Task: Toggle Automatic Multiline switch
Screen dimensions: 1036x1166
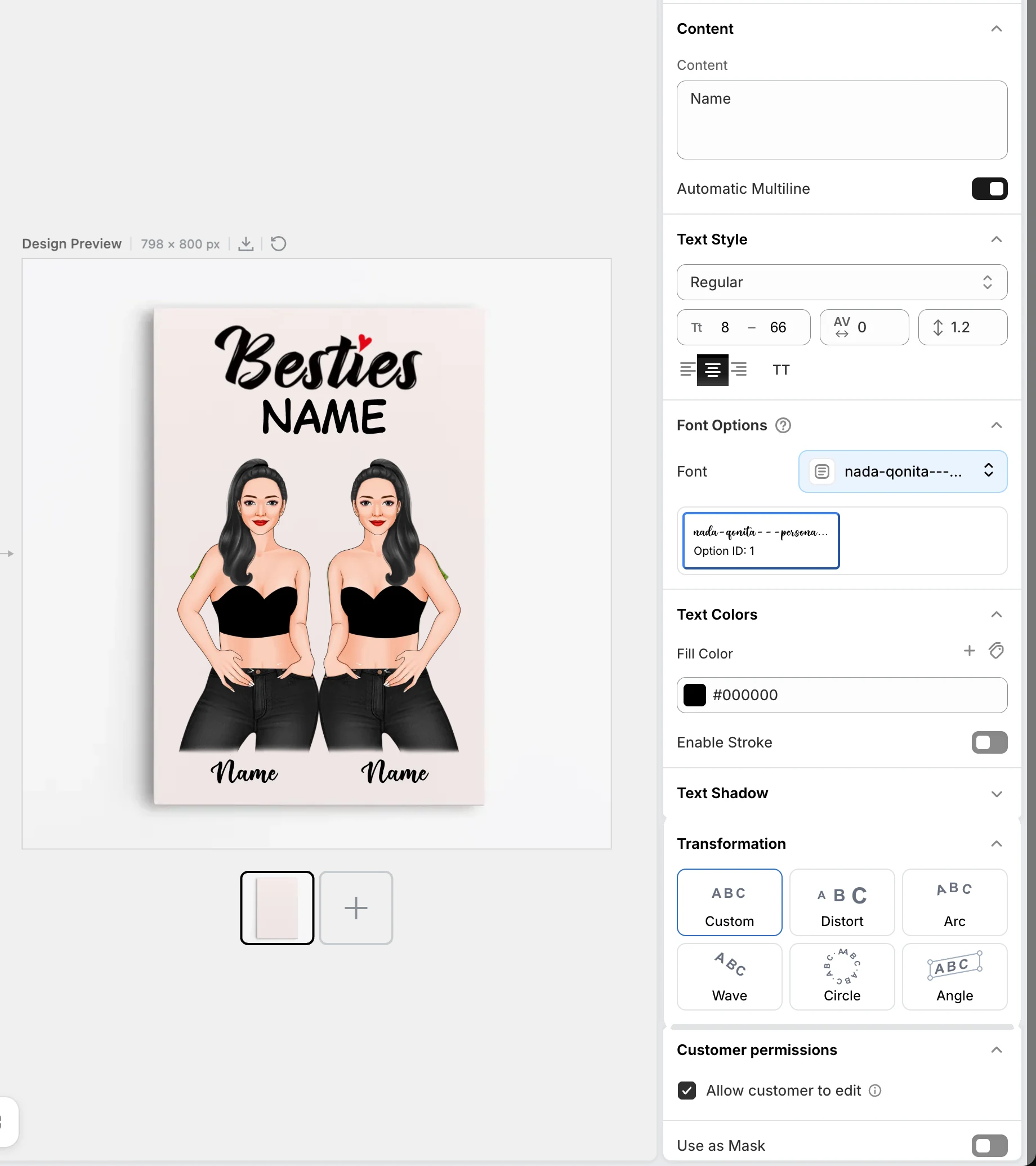Action: tap(989, 189)
